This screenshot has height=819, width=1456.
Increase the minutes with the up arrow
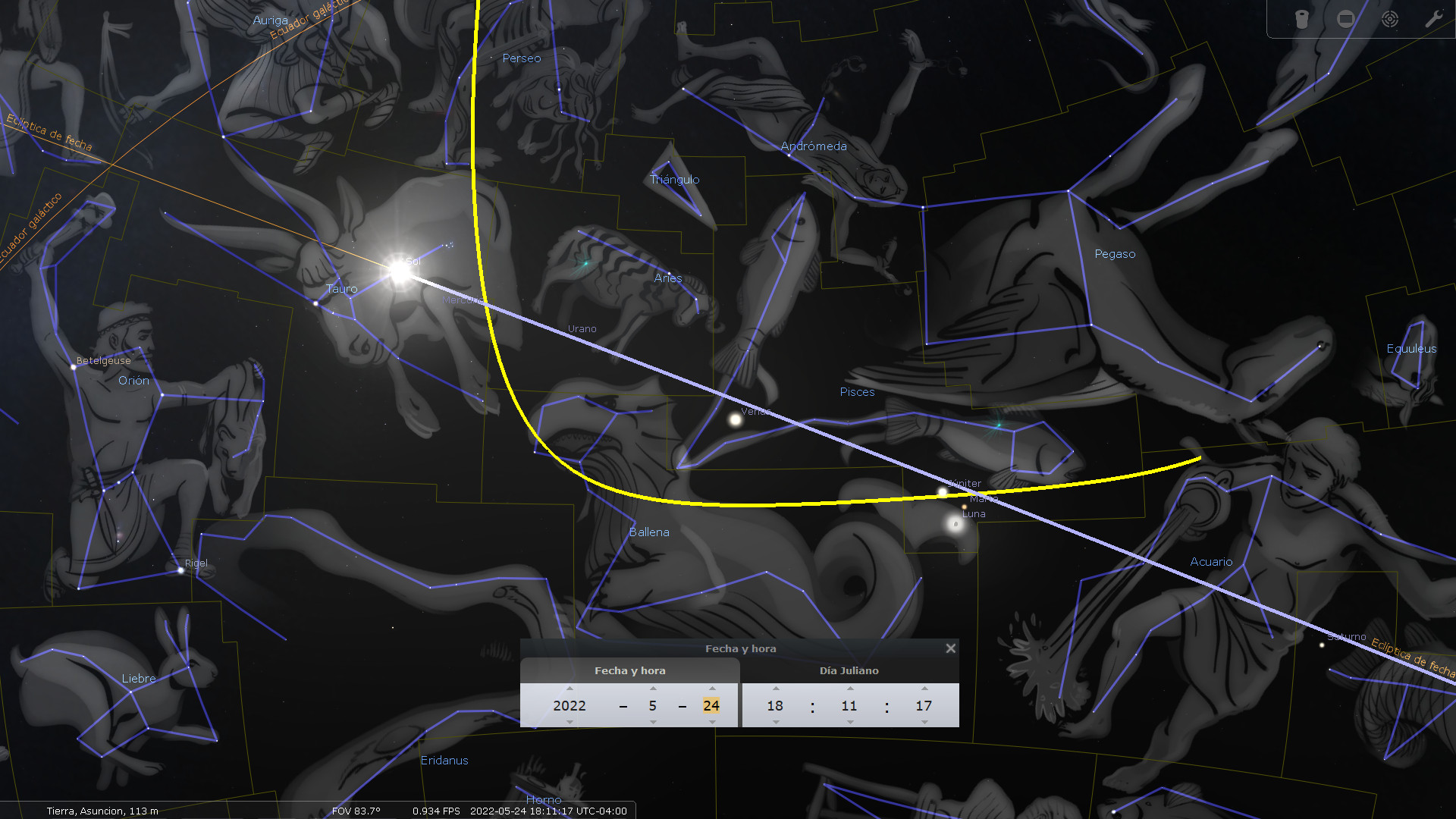click(850, 689)
